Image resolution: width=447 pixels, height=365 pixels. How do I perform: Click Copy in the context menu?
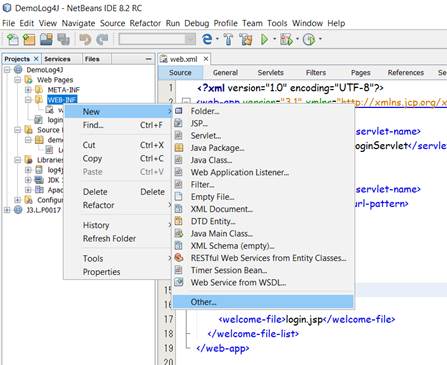[x=117, y=158]
